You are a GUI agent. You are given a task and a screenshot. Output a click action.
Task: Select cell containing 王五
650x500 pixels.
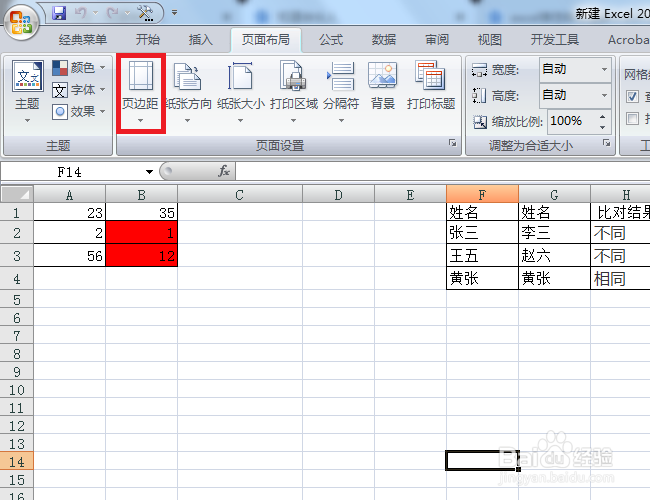[x=482, y=255]
